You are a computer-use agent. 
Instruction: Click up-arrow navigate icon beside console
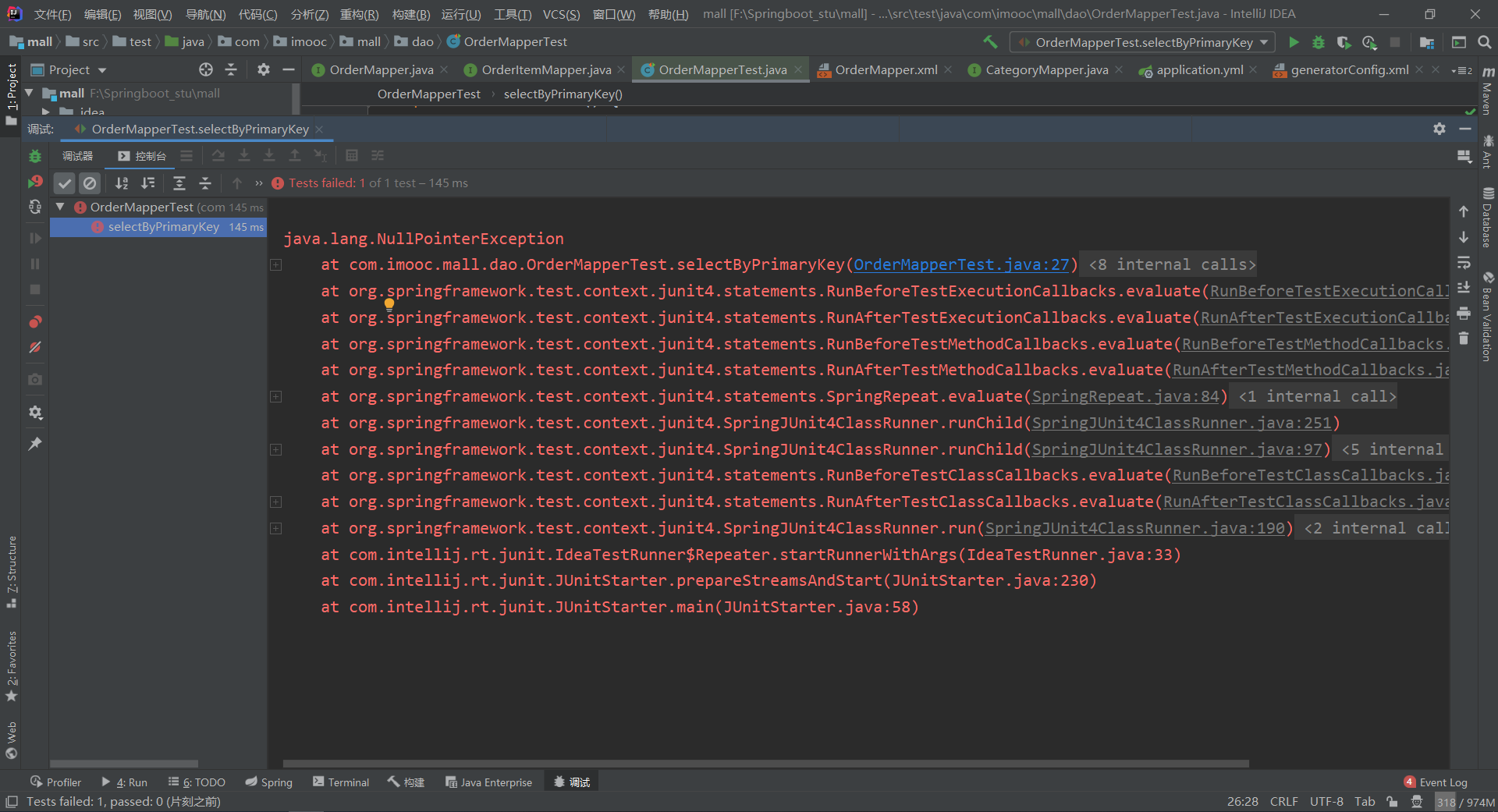tap(1464, 211)
